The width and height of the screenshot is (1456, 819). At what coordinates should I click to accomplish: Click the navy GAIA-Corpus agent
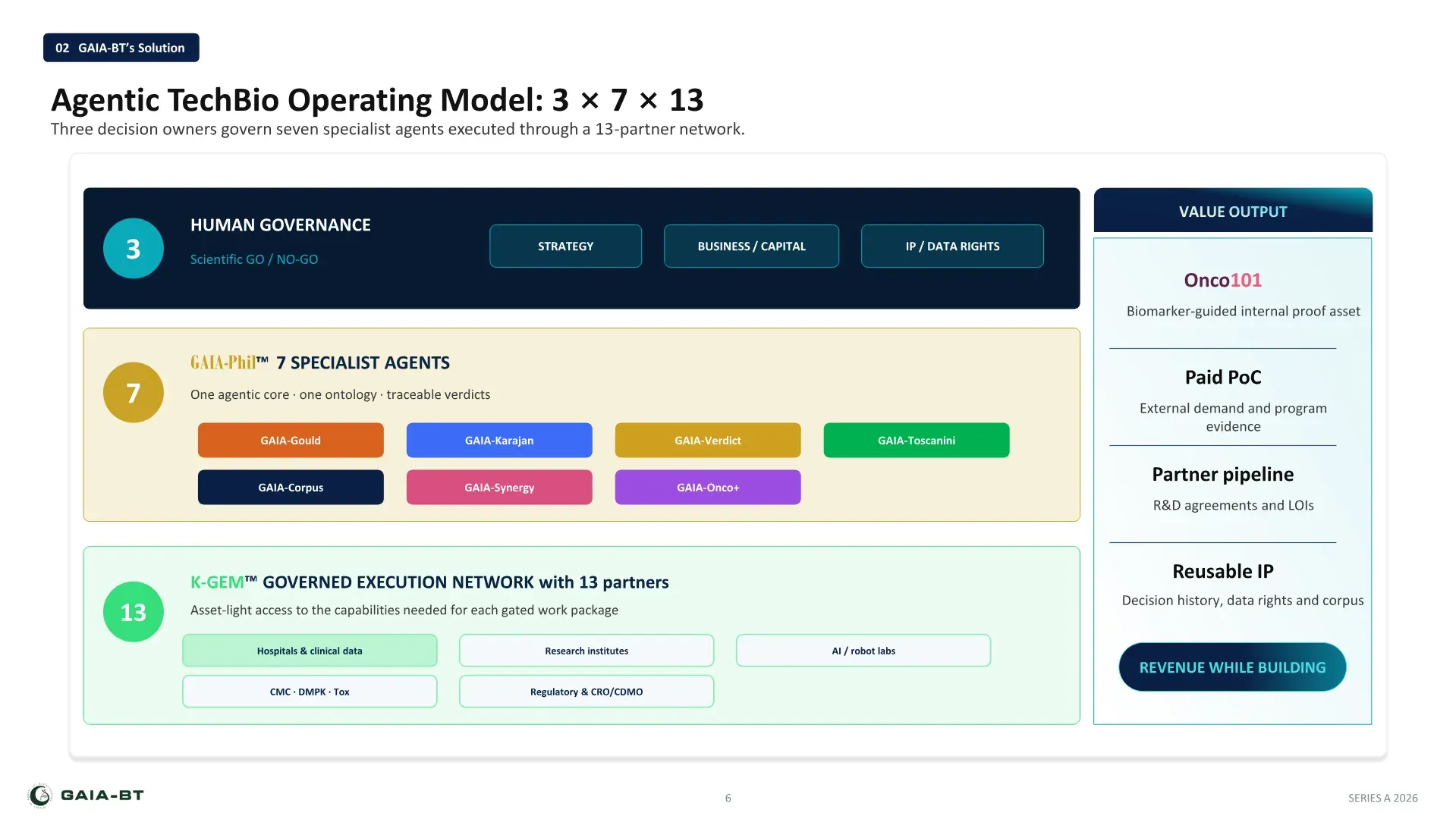(291, 488)
